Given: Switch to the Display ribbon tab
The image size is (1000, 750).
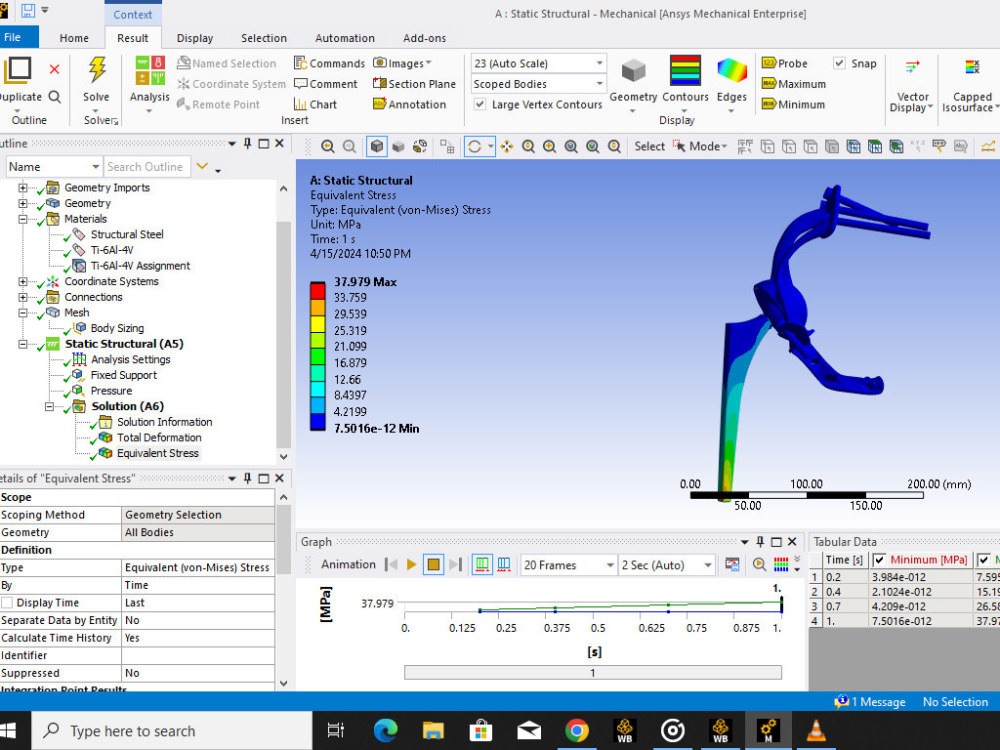Looking at the screenshot, I should pos(194,38).
